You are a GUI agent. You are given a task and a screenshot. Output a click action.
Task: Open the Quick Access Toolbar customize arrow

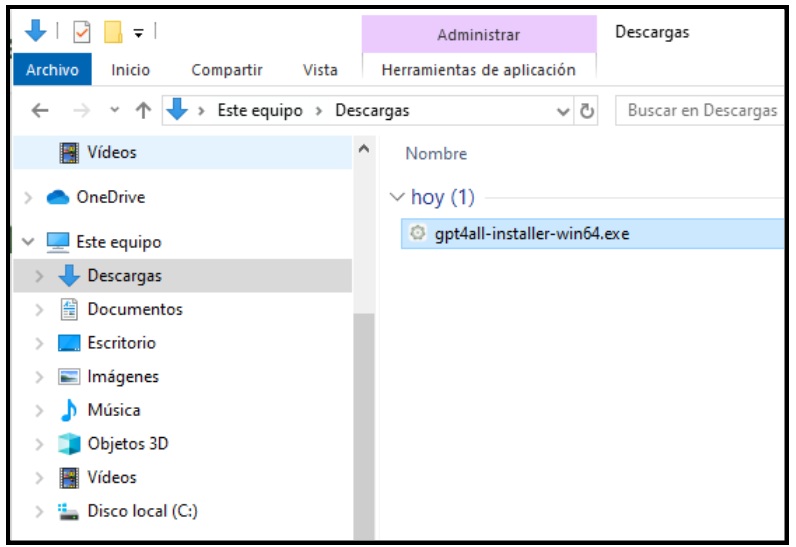point(138,33)
